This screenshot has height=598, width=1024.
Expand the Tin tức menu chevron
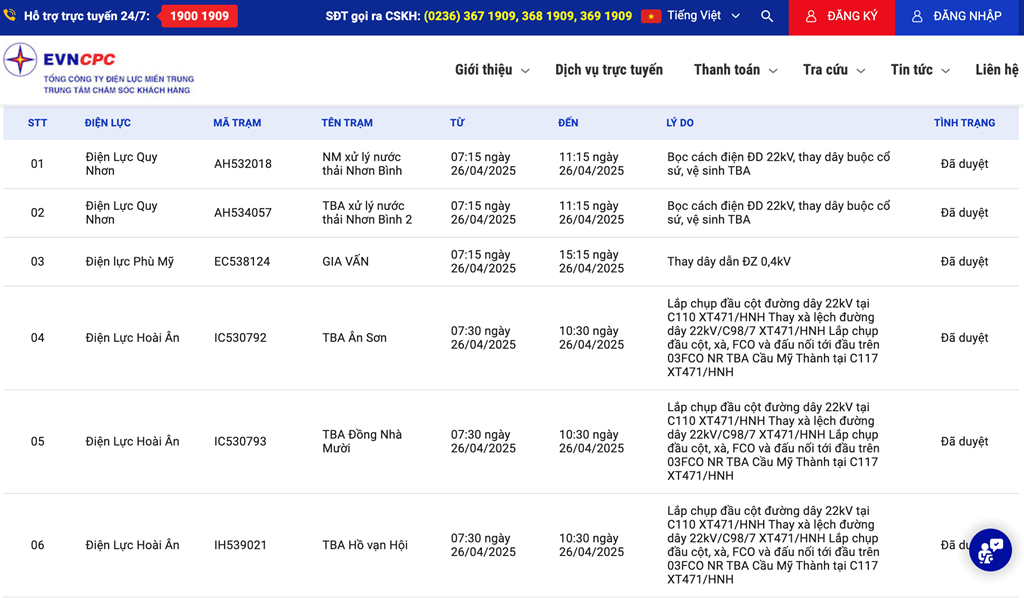pyautogui.click(x=946, y=71)
